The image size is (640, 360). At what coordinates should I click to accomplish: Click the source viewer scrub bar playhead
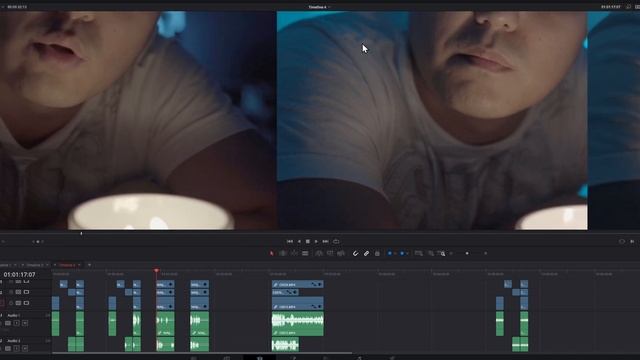click(81, 234)
